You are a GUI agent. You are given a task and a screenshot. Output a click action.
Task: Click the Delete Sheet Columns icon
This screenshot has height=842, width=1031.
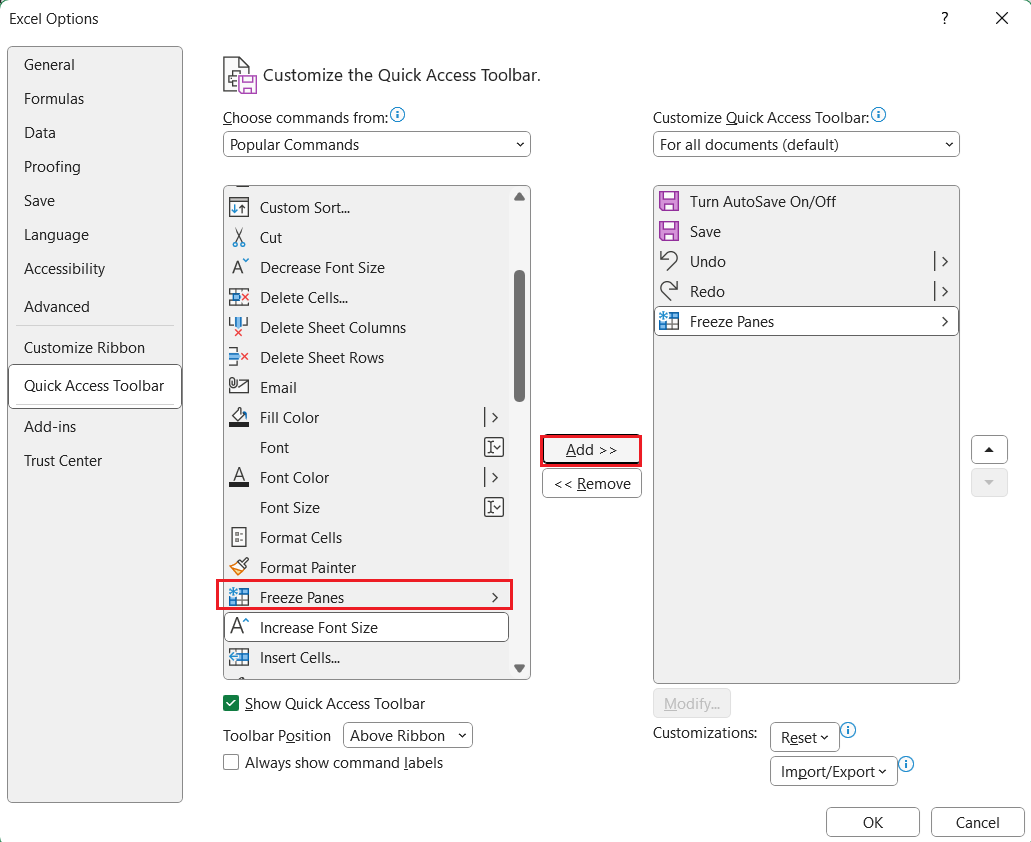[239, 327]
